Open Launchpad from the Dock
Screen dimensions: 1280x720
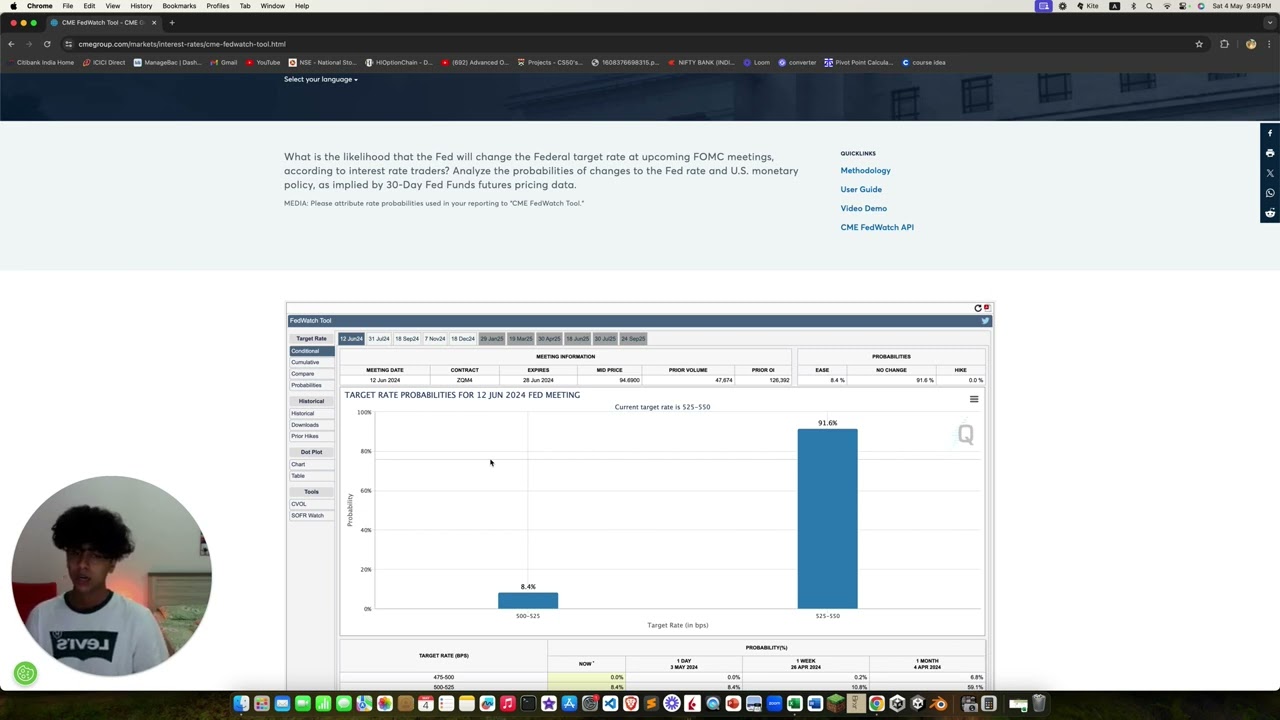click(262, 704)
